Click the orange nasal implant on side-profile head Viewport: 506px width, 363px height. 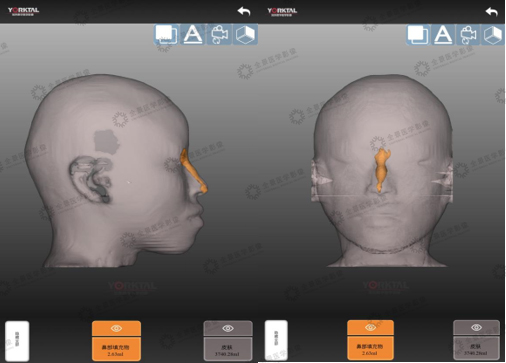tap(194, 173)
